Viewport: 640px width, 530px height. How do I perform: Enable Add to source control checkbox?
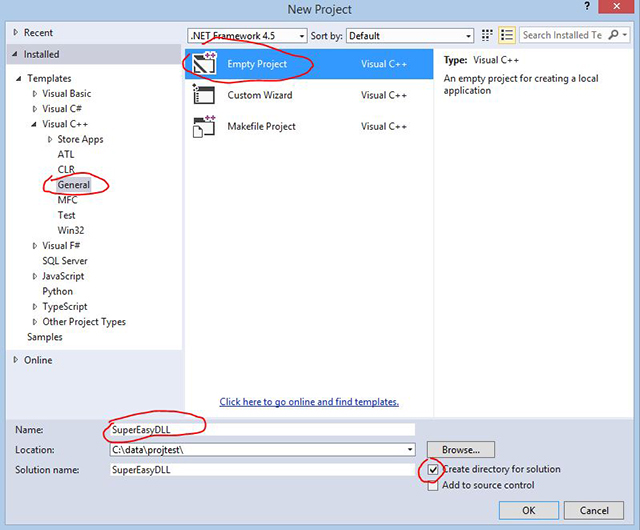coord(433,485)
